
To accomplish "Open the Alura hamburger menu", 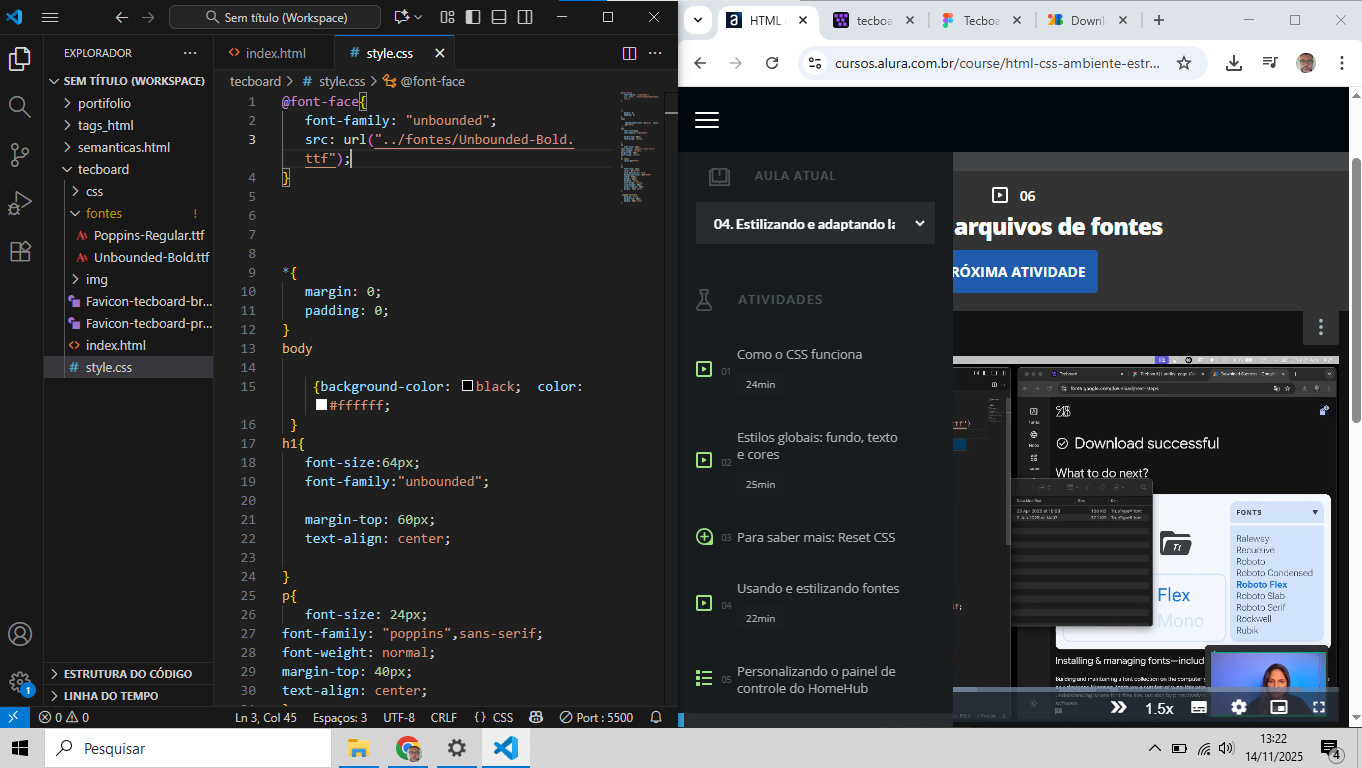I will 707,120.
